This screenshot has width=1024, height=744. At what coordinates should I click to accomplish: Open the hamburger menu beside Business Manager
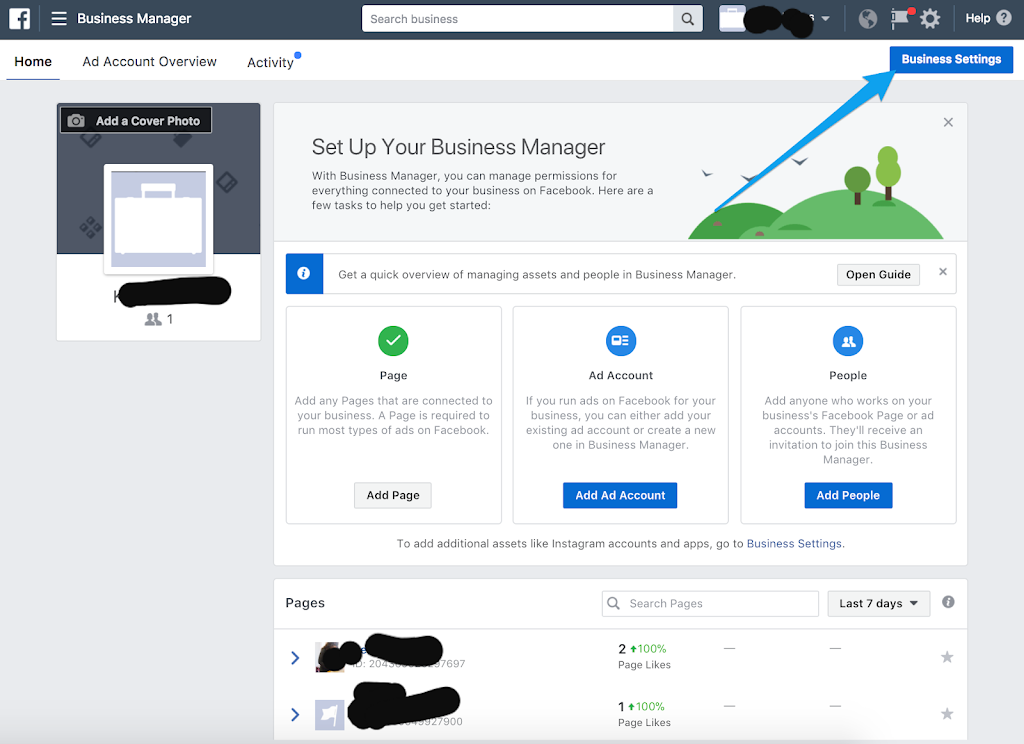point(59,18)
